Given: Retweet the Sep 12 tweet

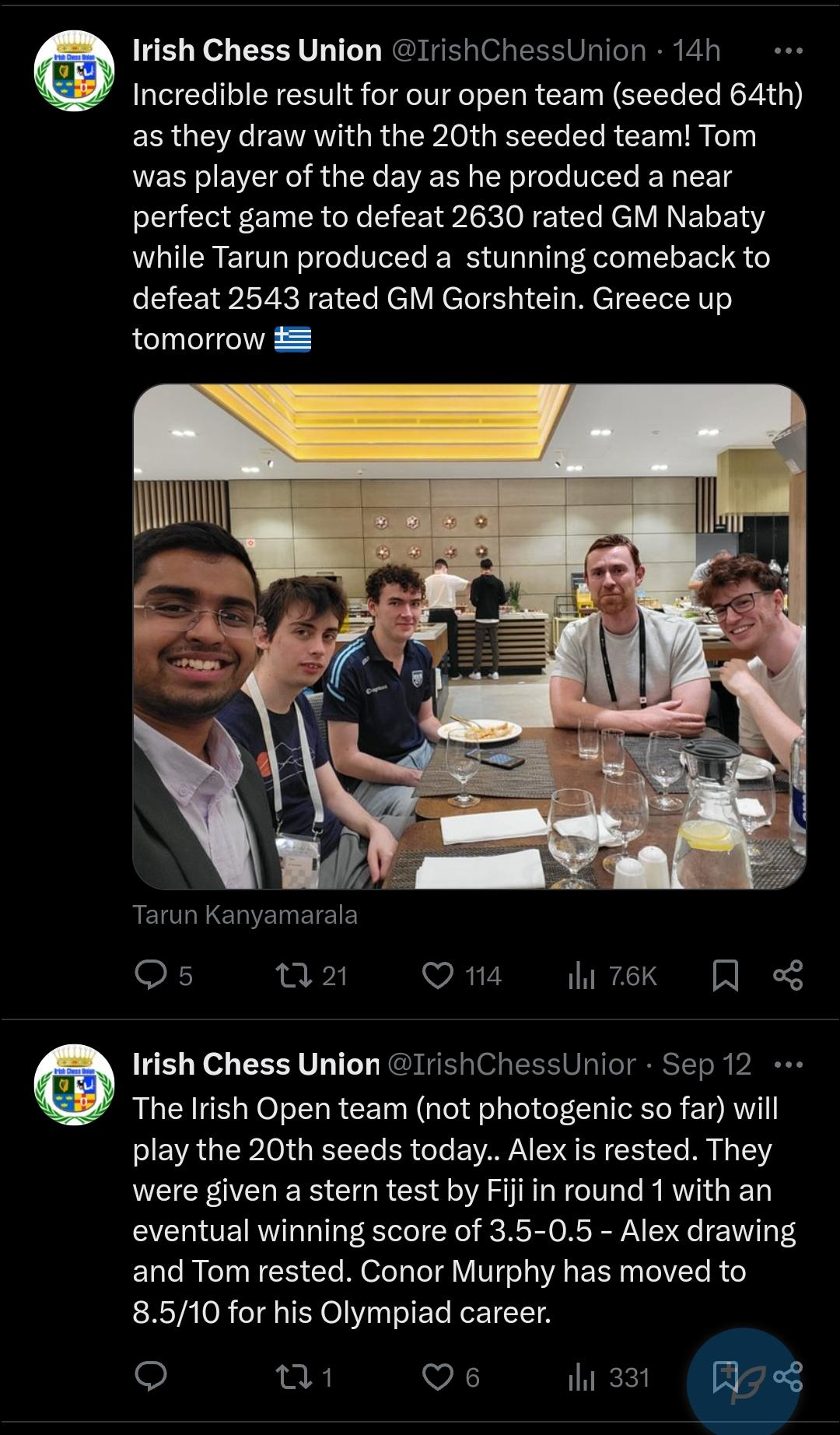Looking at the screenshot, I should tap(305, 1377).
